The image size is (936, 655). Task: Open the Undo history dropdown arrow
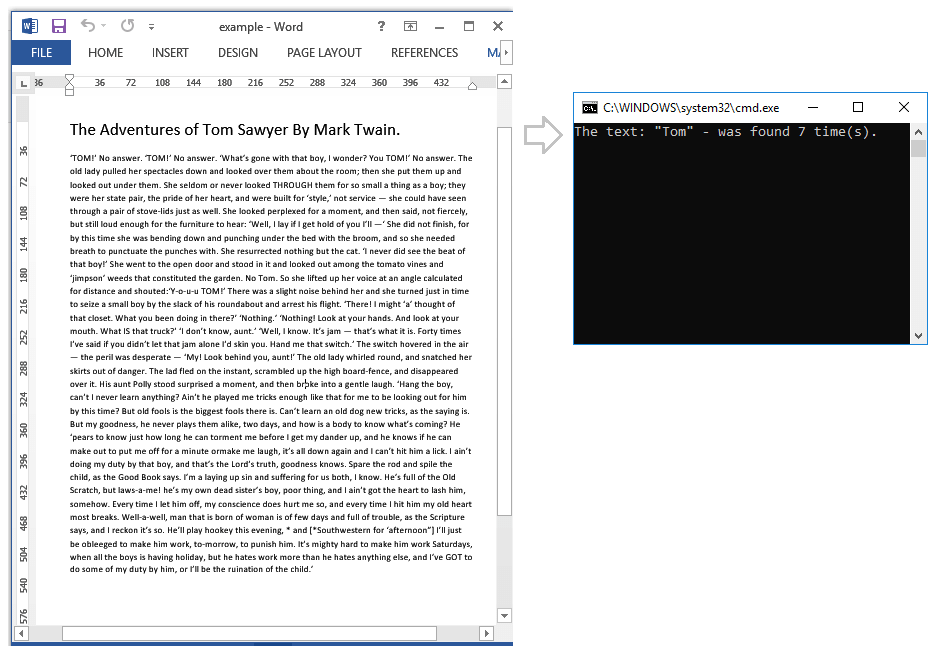pyautogui.click(x=102, y=26)
